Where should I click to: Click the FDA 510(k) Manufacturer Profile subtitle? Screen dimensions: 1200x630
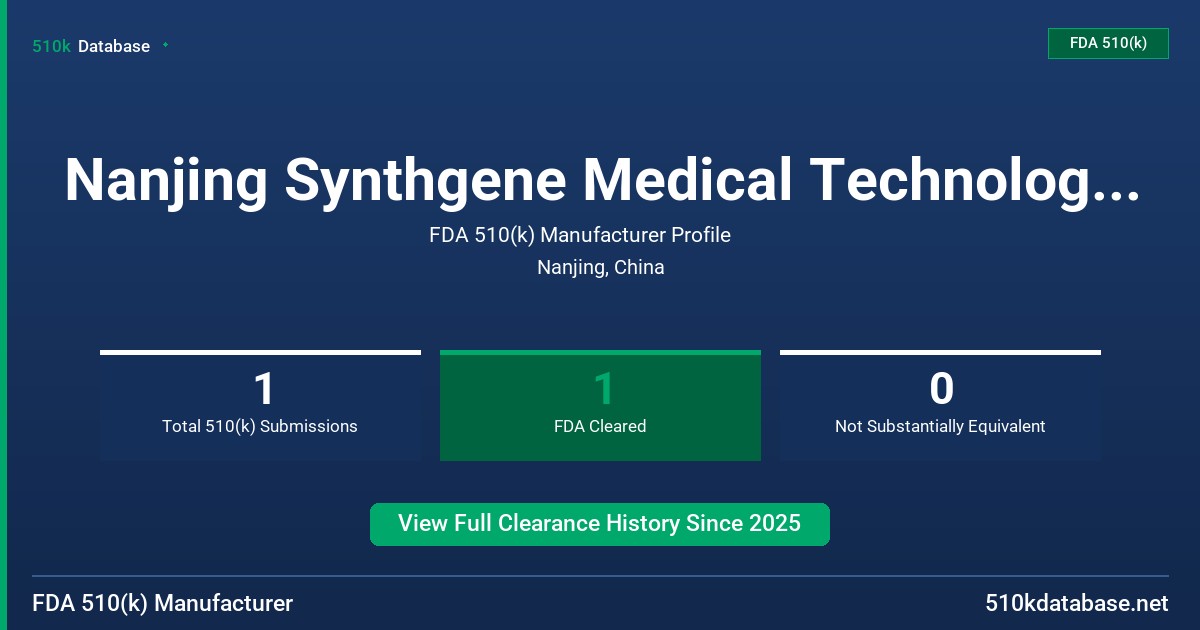point(580,235)
